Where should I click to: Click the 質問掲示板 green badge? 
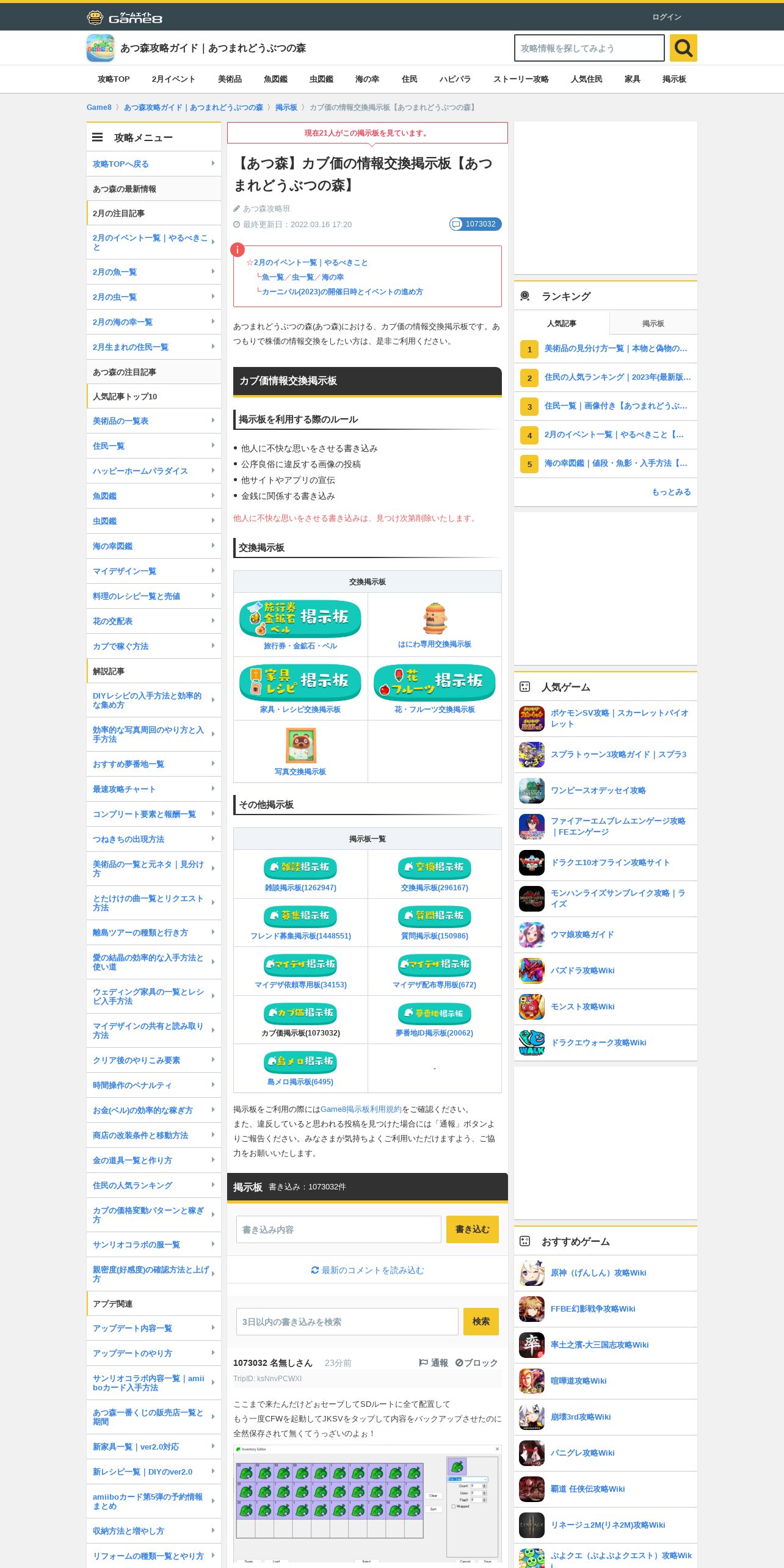[435, 916]
